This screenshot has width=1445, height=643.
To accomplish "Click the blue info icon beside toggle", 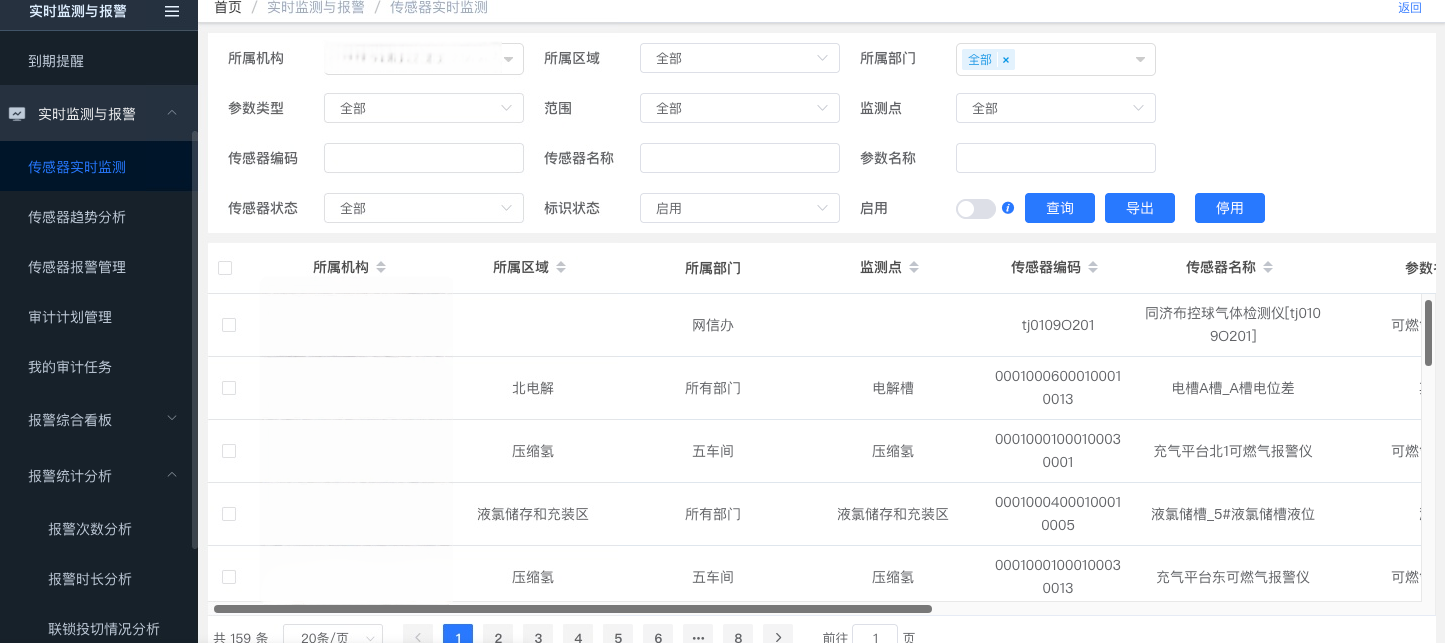I will pyautogui.click(x=1008, y=208).
